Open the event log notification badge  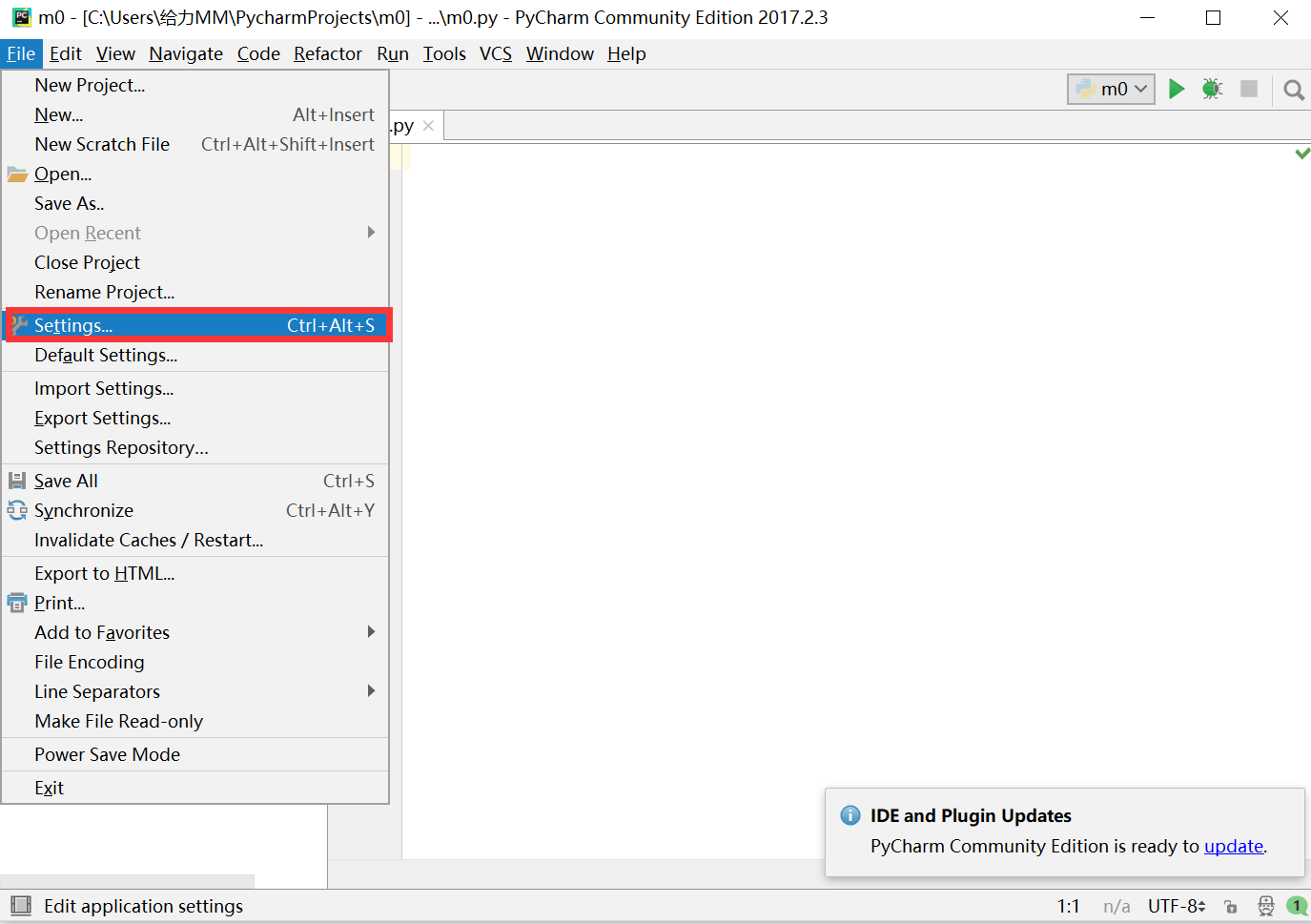tap(1297, 906)
